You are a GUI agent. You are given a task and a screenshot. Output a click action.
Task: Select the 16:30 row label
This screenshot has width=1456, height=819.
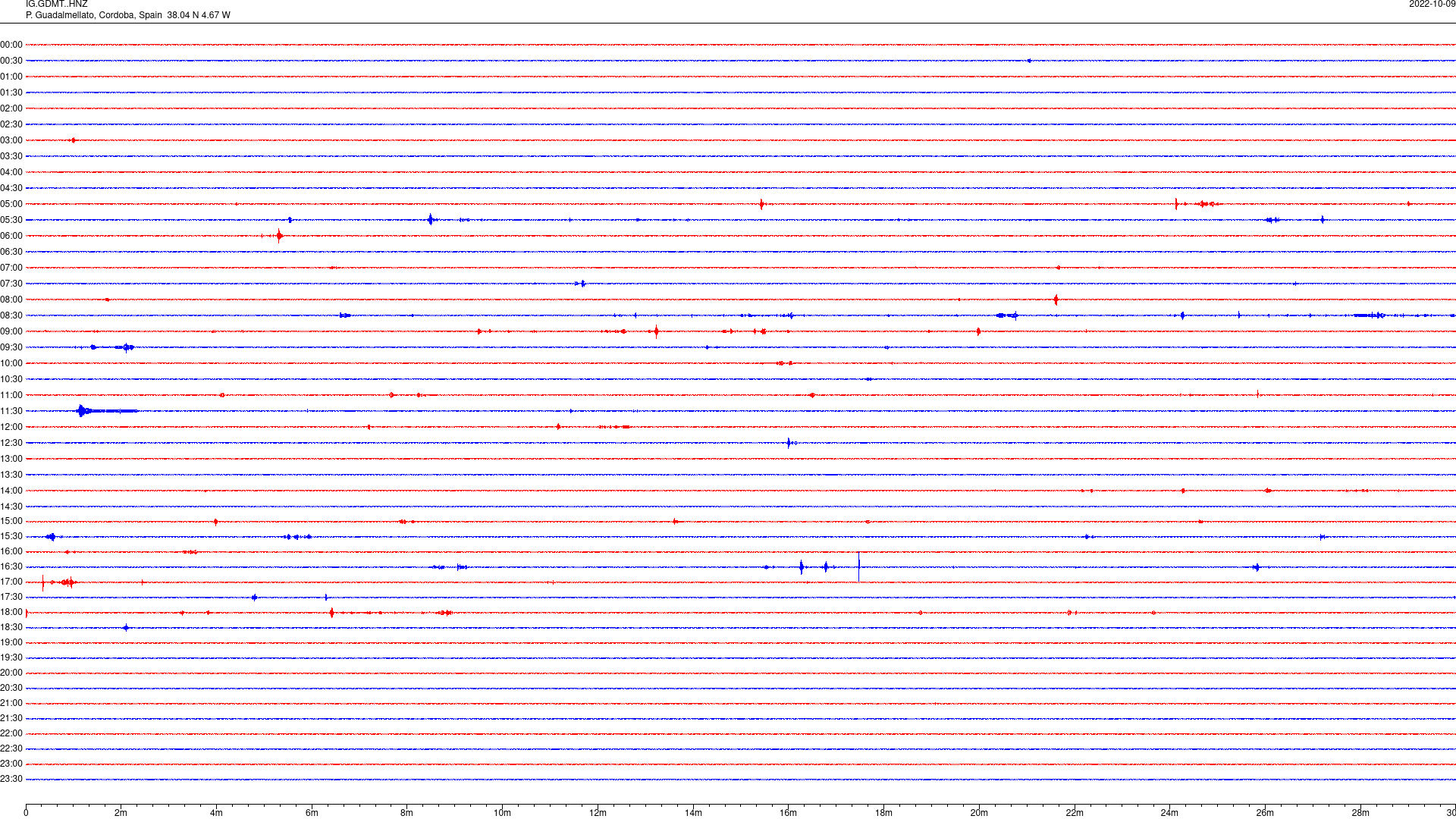pyautogui.click(x=11, y=566)
